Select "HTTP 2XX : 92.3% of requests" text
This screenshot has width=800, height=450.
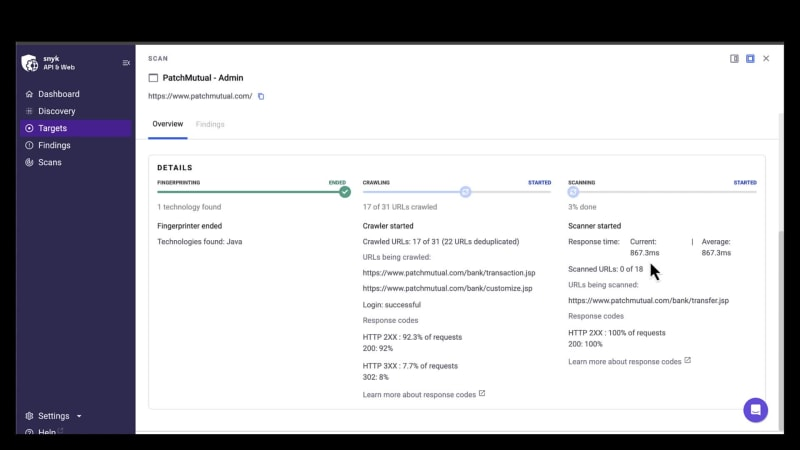click(412, 337)
